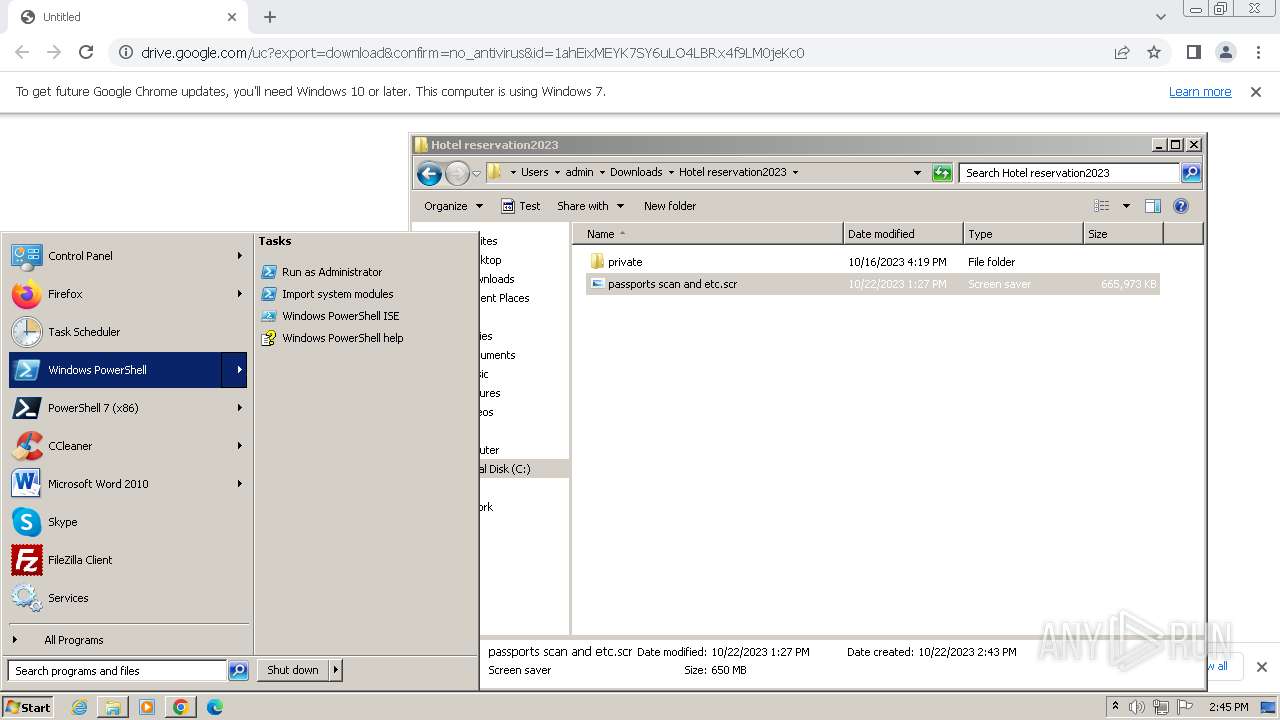Expand Microsoft Word 2010 jump list arrow
The height and width of the screenshot is (720, 1280).
(239, 484)
